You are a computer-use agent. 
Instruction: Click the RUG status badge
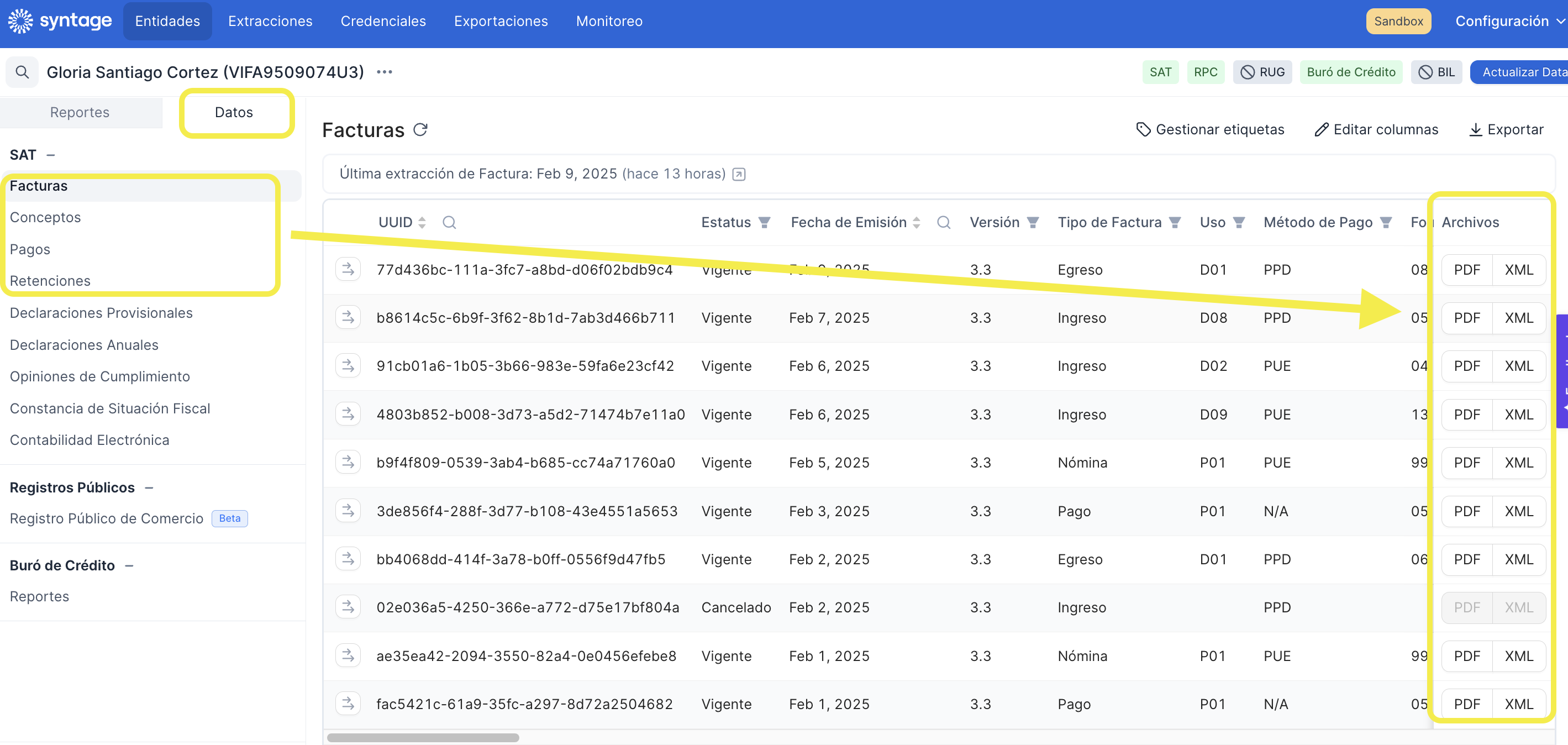1262,72
